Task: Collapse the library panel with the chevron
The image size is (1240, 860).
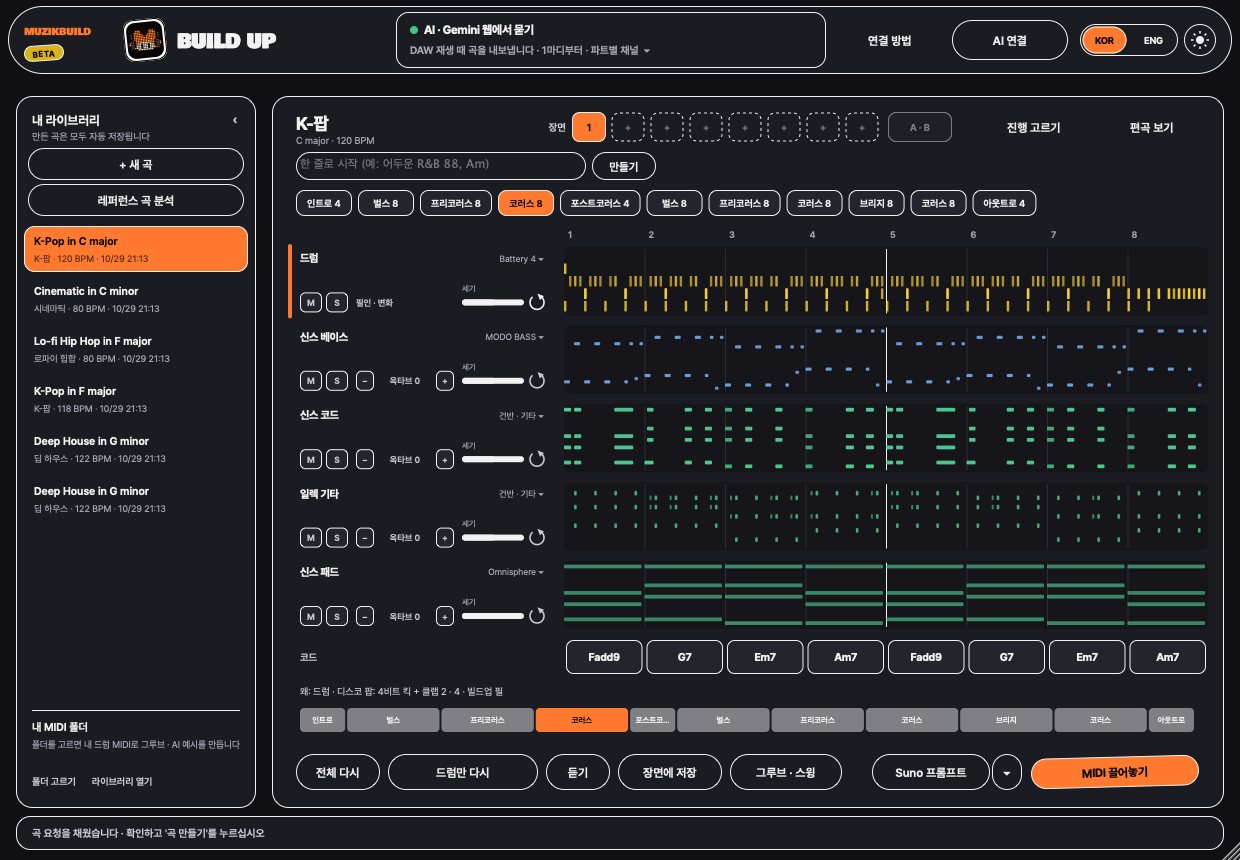Action: pos(235,120)
